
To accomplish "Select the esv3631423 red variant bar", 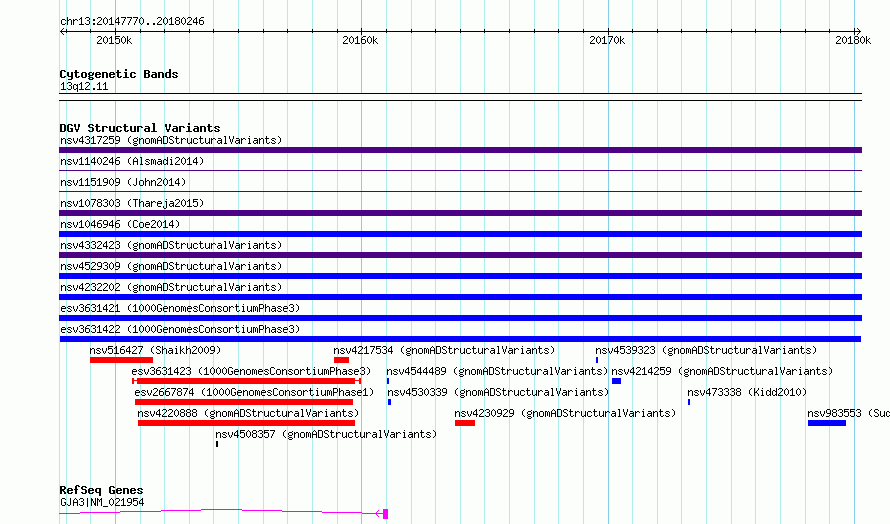I will coord(246,381).
